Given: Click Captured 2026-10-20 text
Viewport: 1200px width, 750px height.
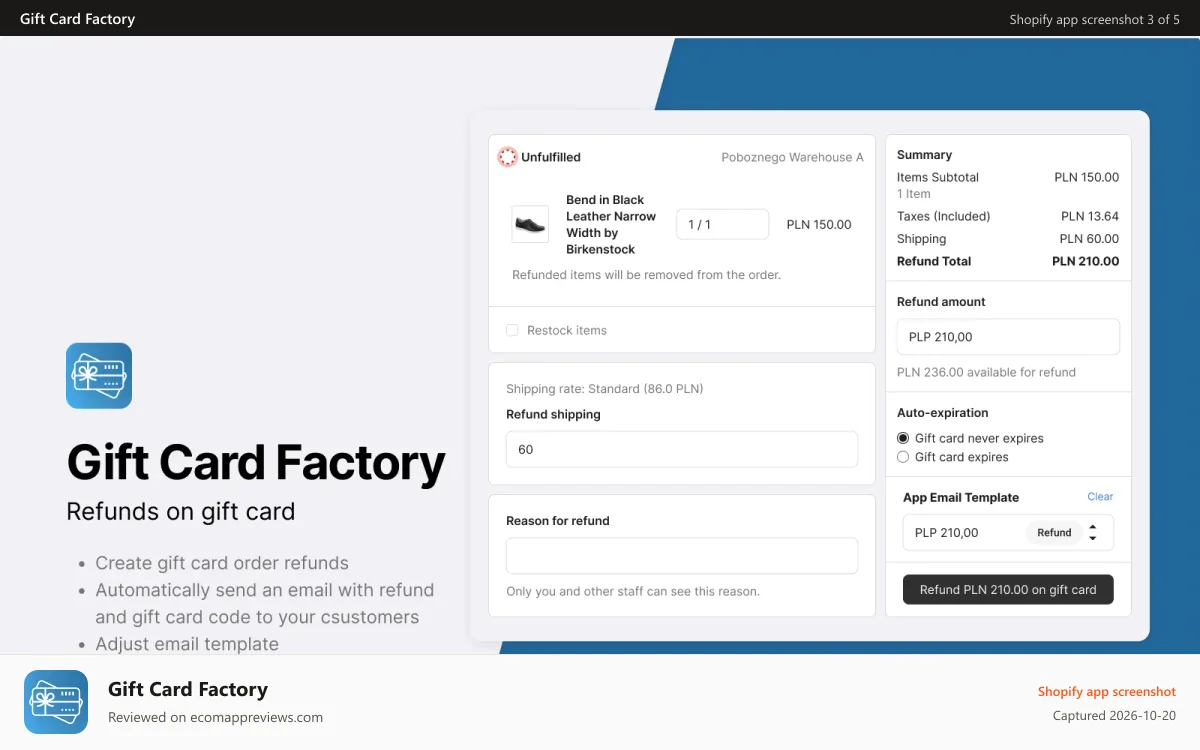Looking at the screenshot, I should [1114, 716].
